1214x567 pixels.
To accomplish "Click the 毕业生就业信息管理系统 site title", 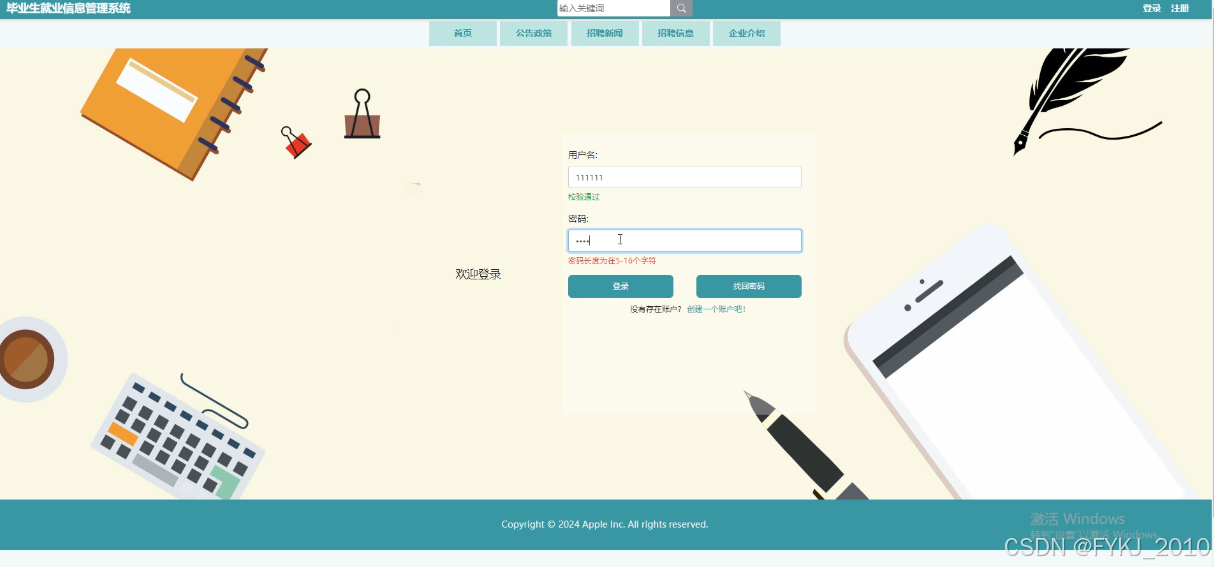I will (69, 8).
